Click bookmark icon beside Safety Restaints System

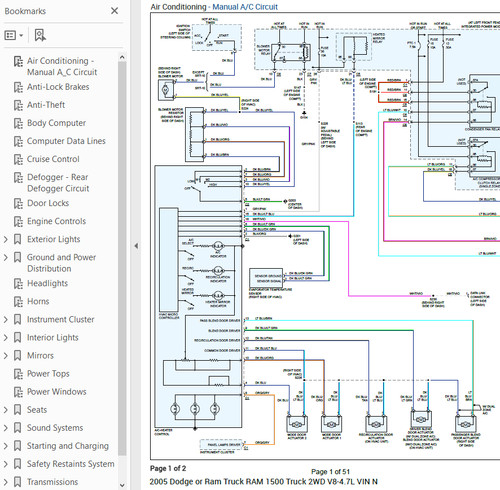pos(18,464)
